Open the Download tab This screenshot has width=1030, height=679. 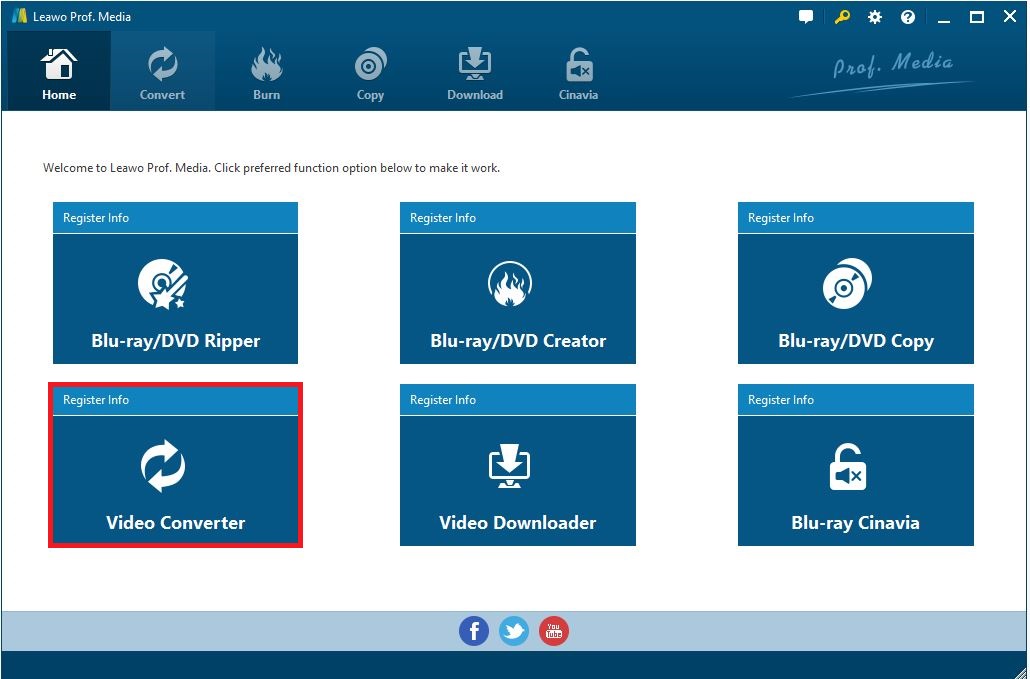pyautogui.click(x=474, y=72)
